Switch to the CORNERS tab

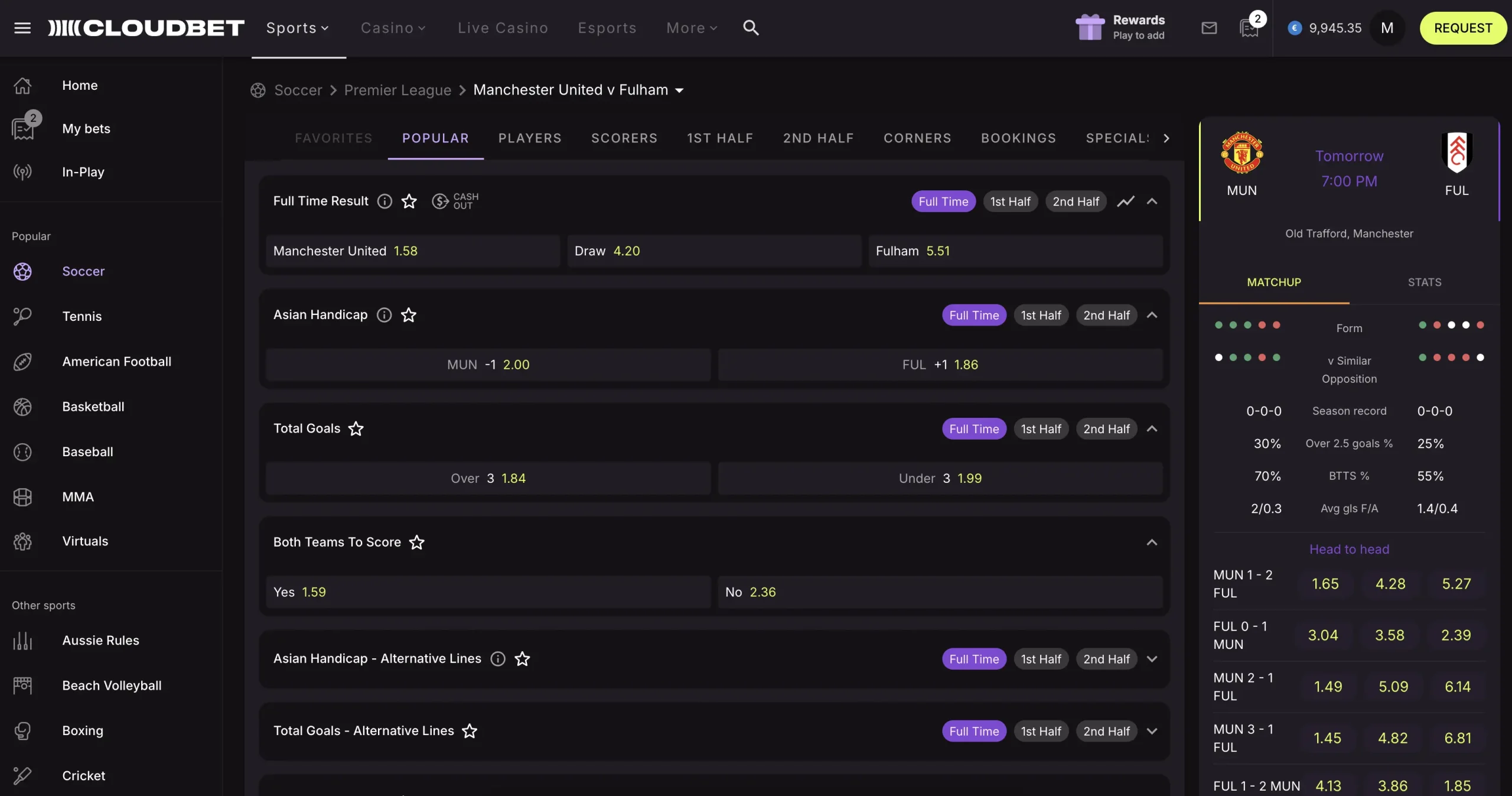pyautogui.click(x=917, y=138)
